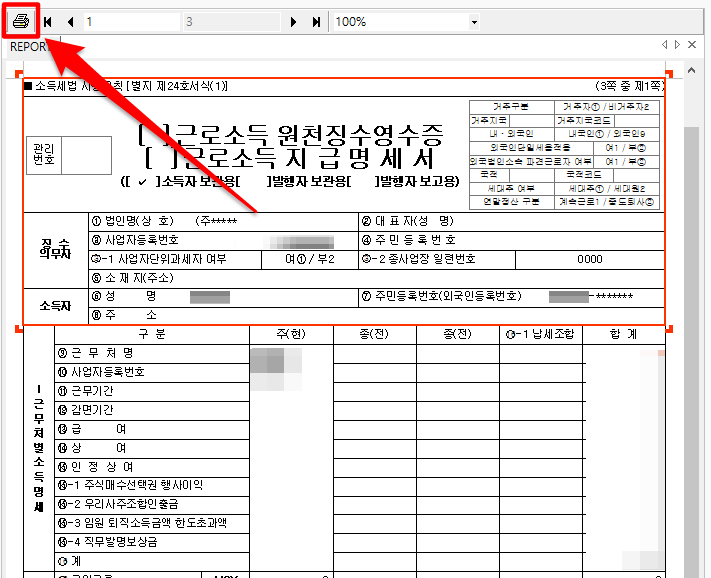Go to the previous report page
Viewport: 711px width, 578px height.
point(70,22)
